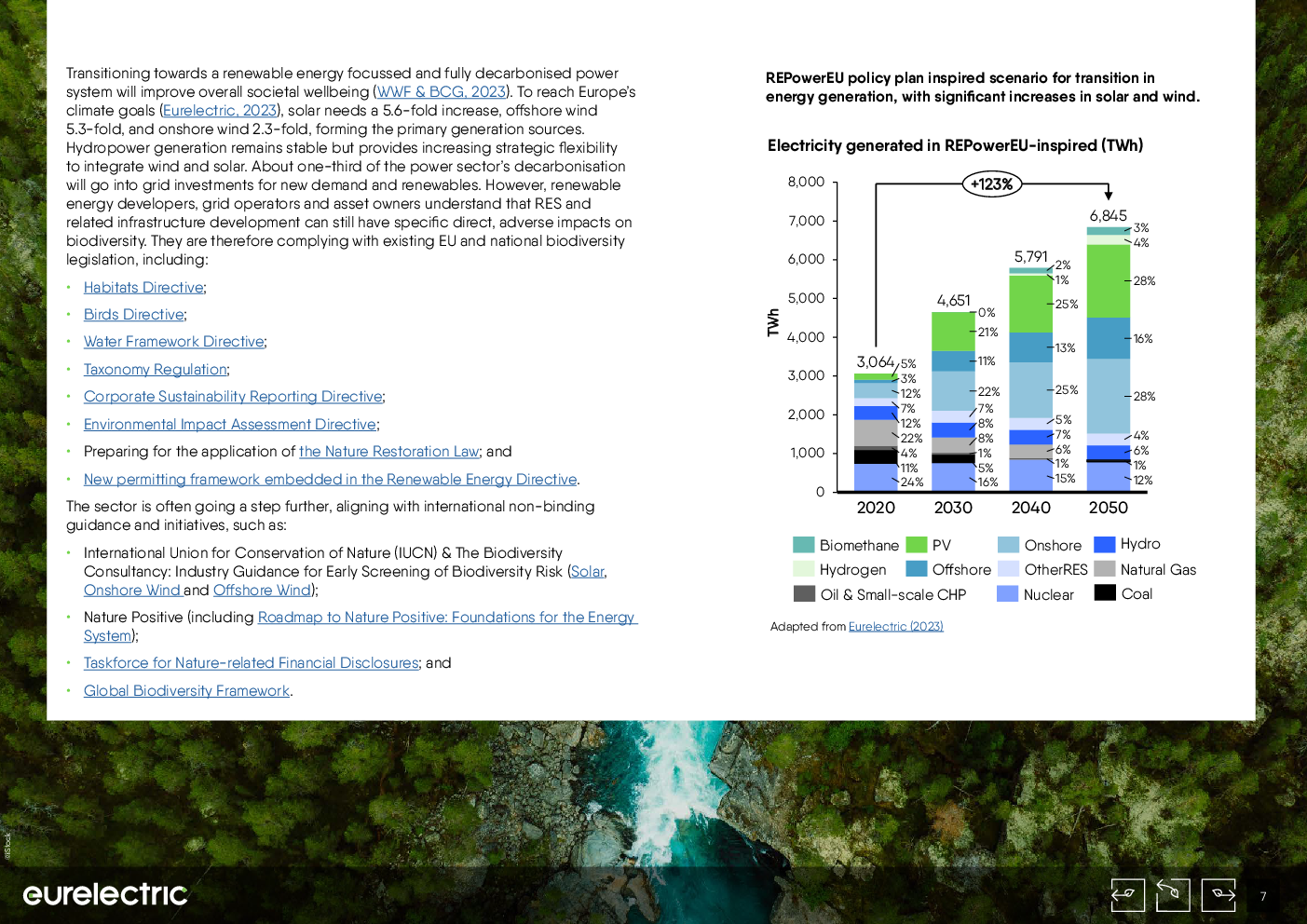The image size is (1307, 924).
Task: Click the Nuclear legend label
Action: [1049, 595]
